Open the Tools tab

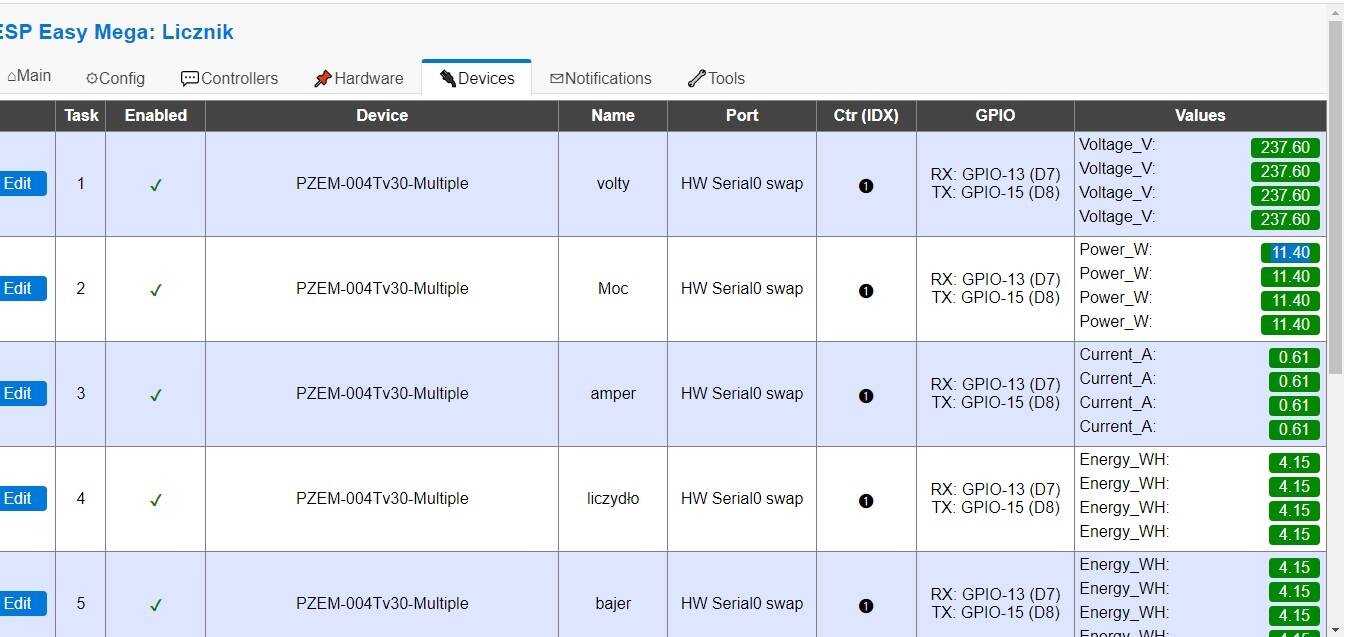pos(716,78)
